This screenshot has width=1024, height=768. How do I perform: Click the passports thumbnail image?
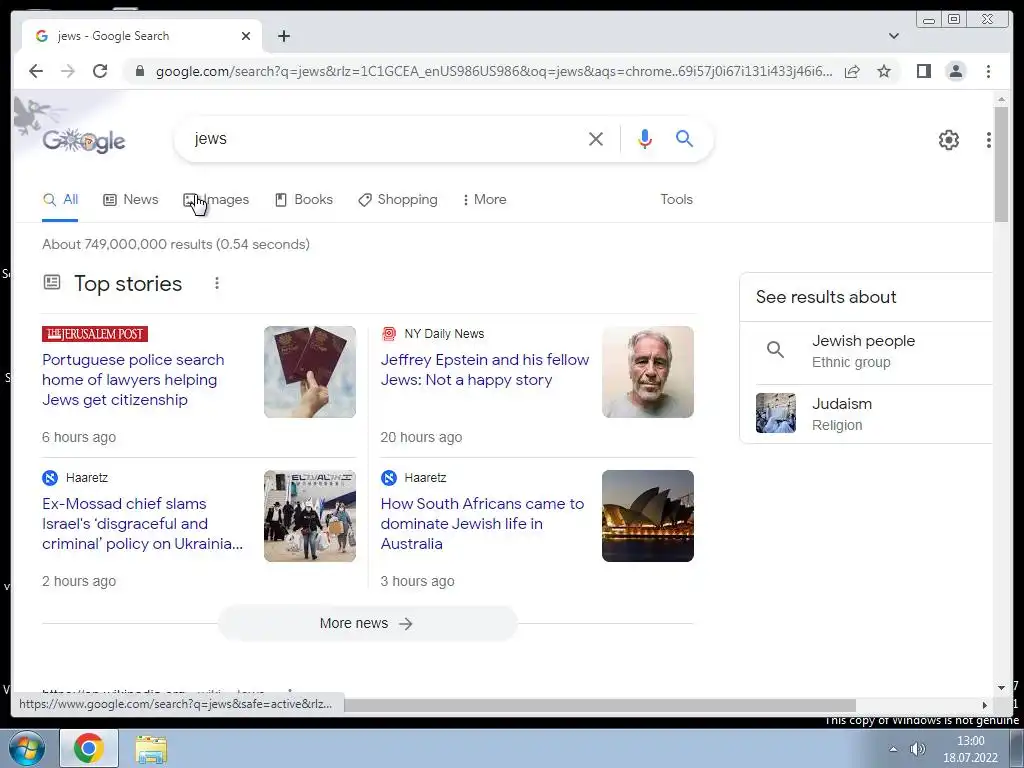pos(310,372)
